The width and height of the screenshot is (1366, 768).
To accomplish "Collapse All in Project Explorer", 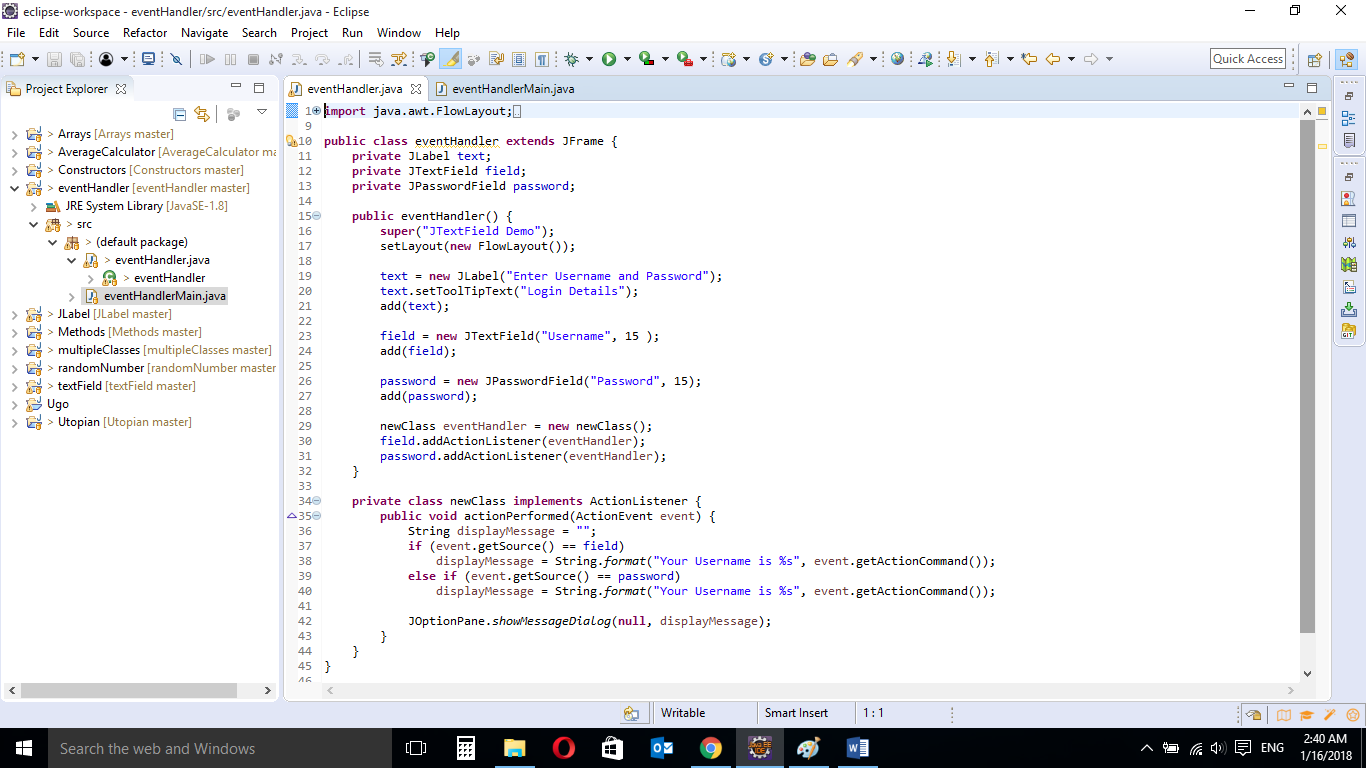I will (x=179, y=114).
